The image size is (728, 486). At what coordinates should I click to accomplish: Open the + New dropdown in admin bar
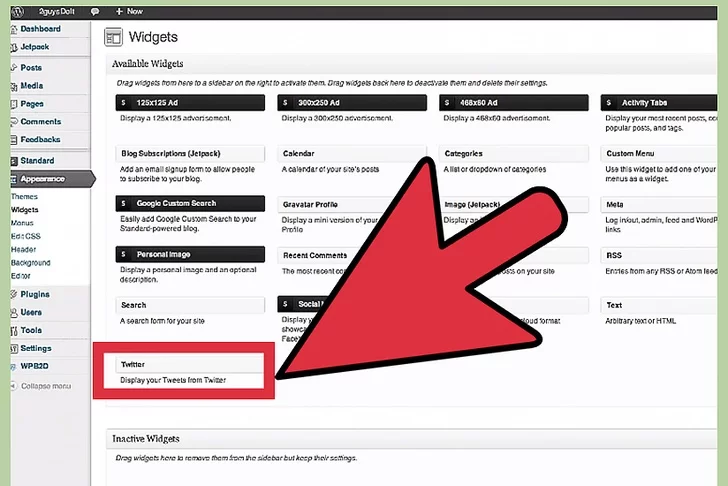pyautogui.click(x=127, y=10)
